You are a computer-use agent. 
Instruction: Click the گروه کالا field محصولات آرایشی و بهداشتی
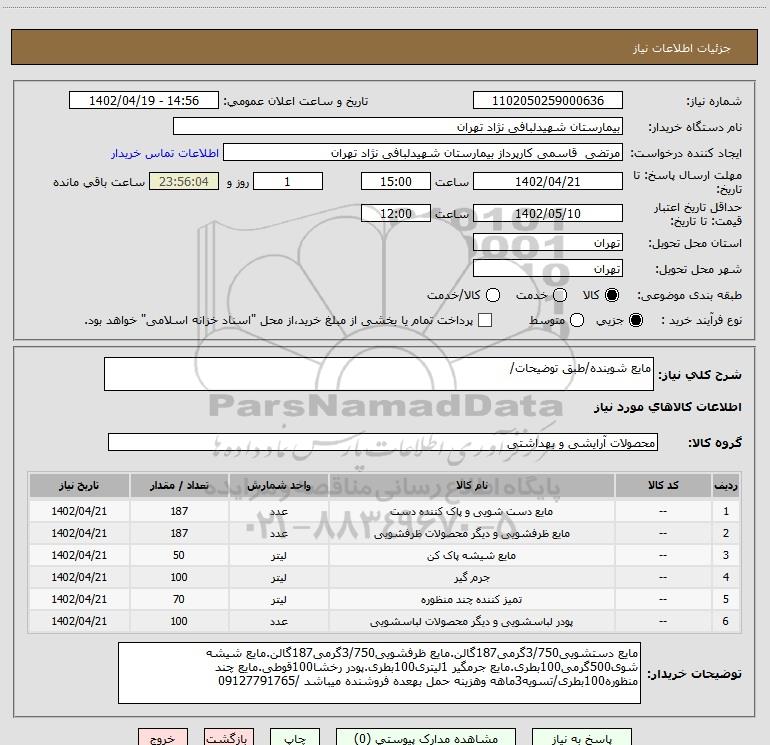tap(383, 442)
